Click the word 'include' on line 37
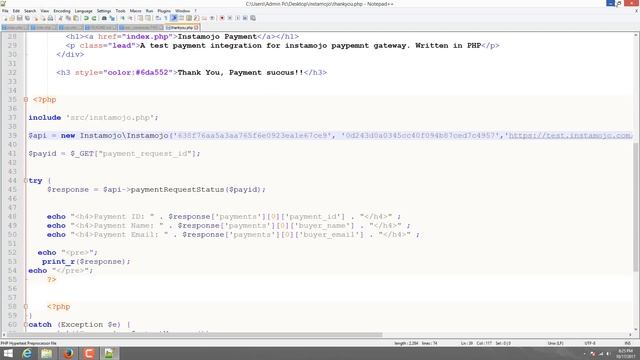 click(x=44, y=118)
